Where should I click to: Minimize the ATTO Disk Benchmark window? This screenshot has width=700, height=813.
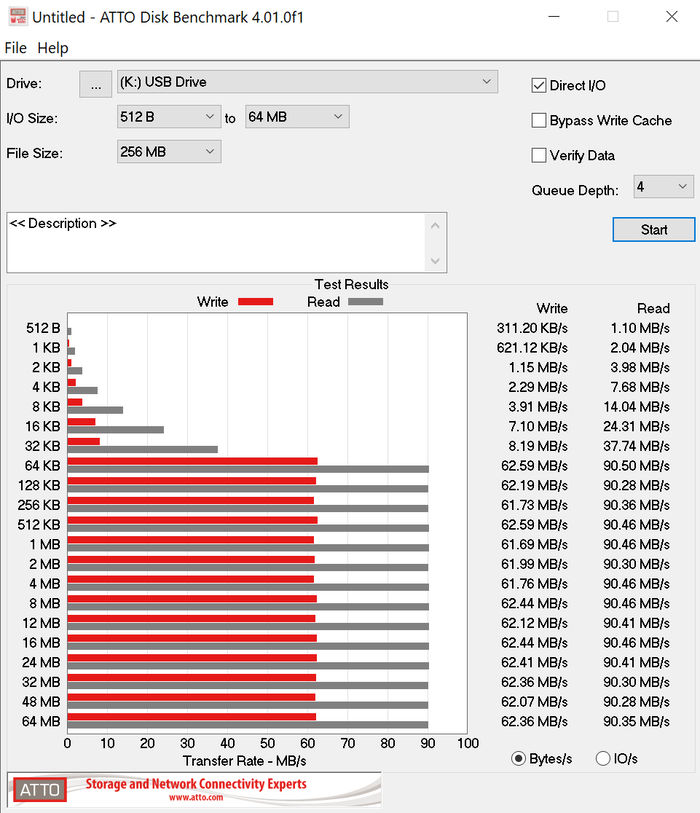(554, 17)
